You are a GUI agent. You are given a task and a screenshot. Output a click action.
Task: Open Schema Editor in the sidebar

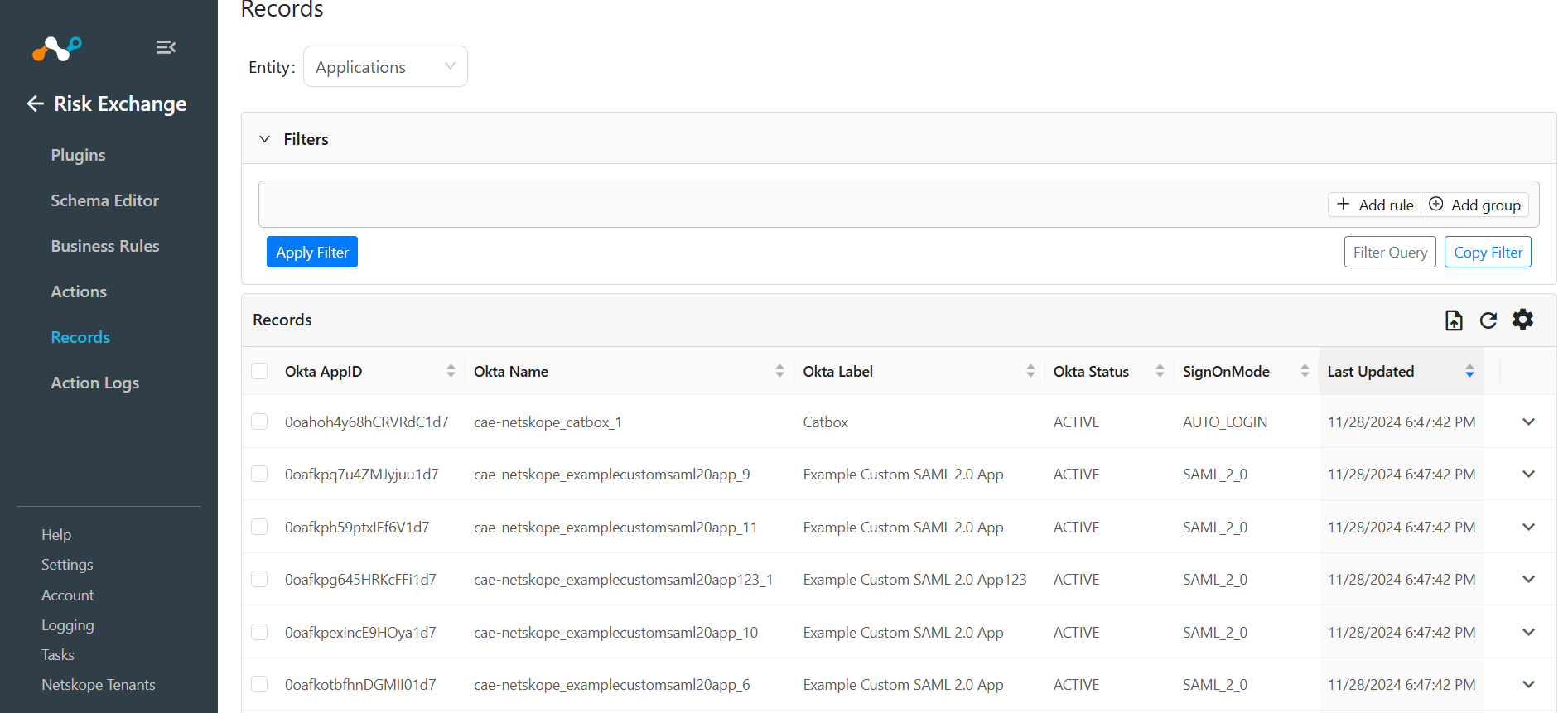104,200
